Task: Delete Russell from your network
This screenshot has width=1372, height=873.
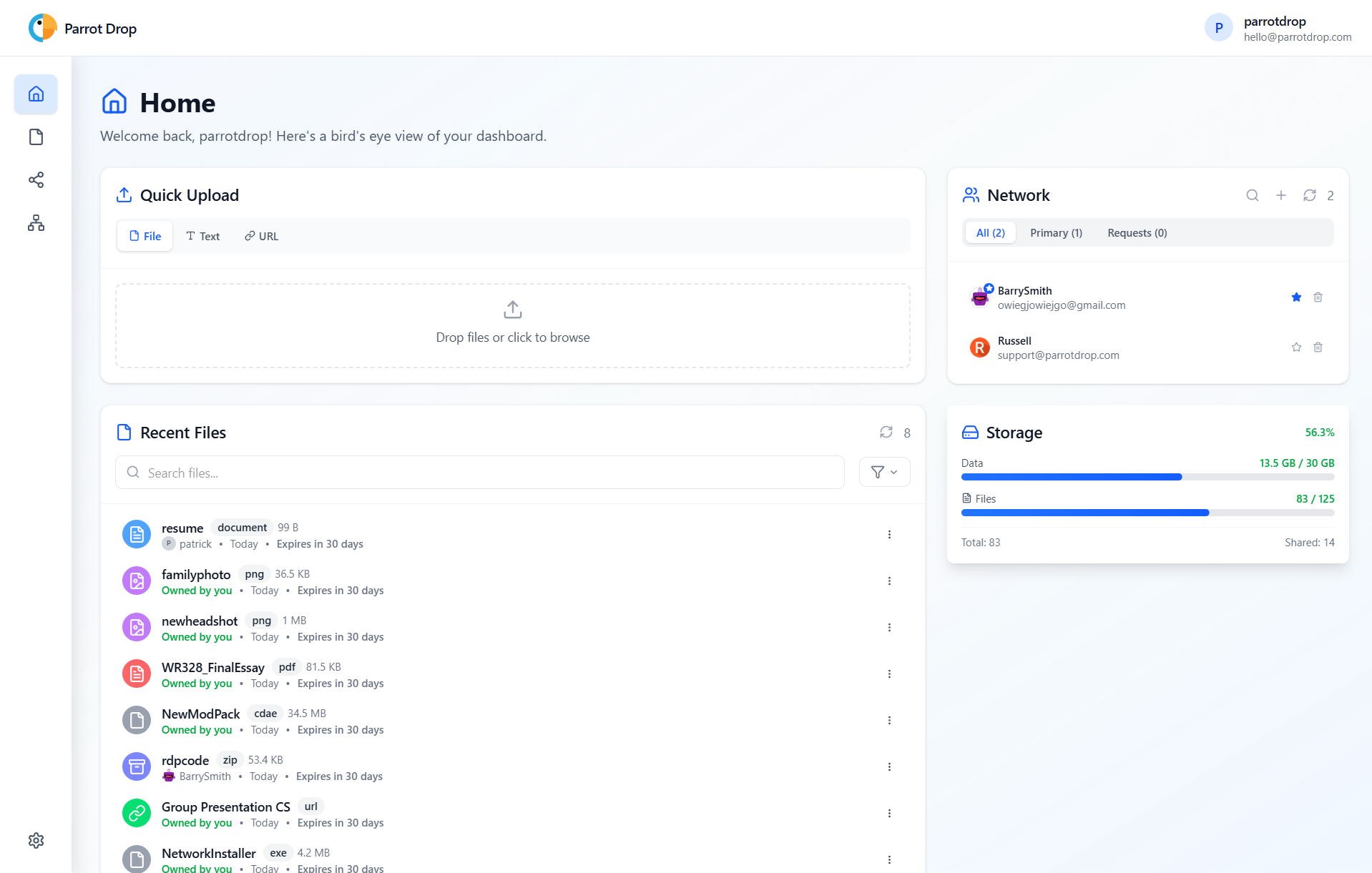Action: [x=1318, y=347]
